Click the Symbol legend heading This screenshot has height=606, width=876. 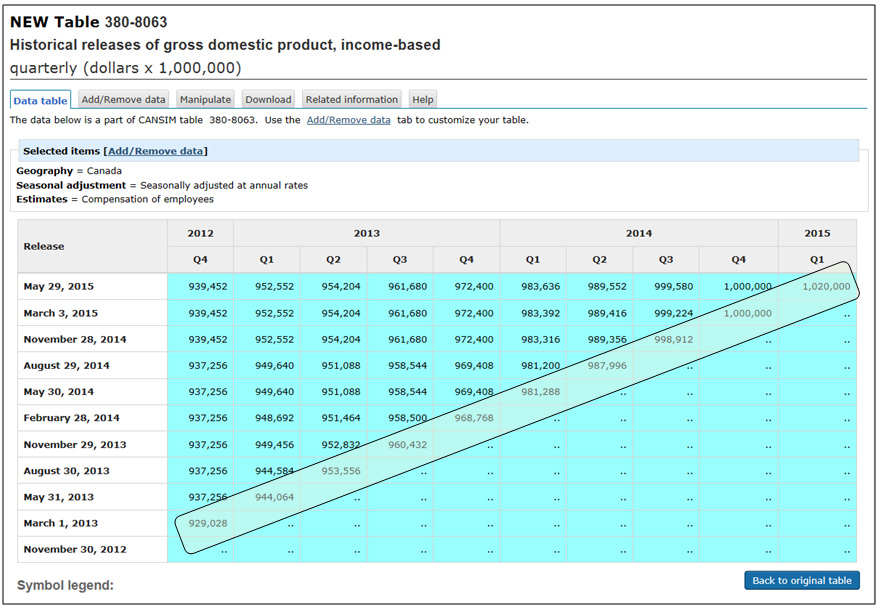point(65,584)
